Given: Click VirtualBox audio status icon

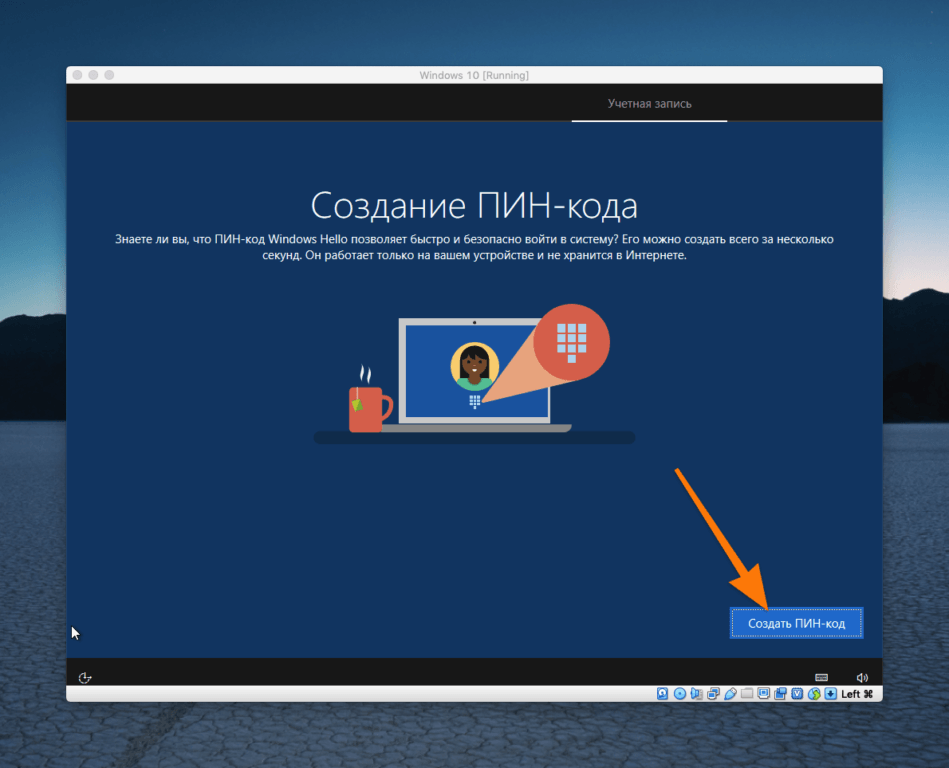Looking at the screenshot, I should 697,694.
